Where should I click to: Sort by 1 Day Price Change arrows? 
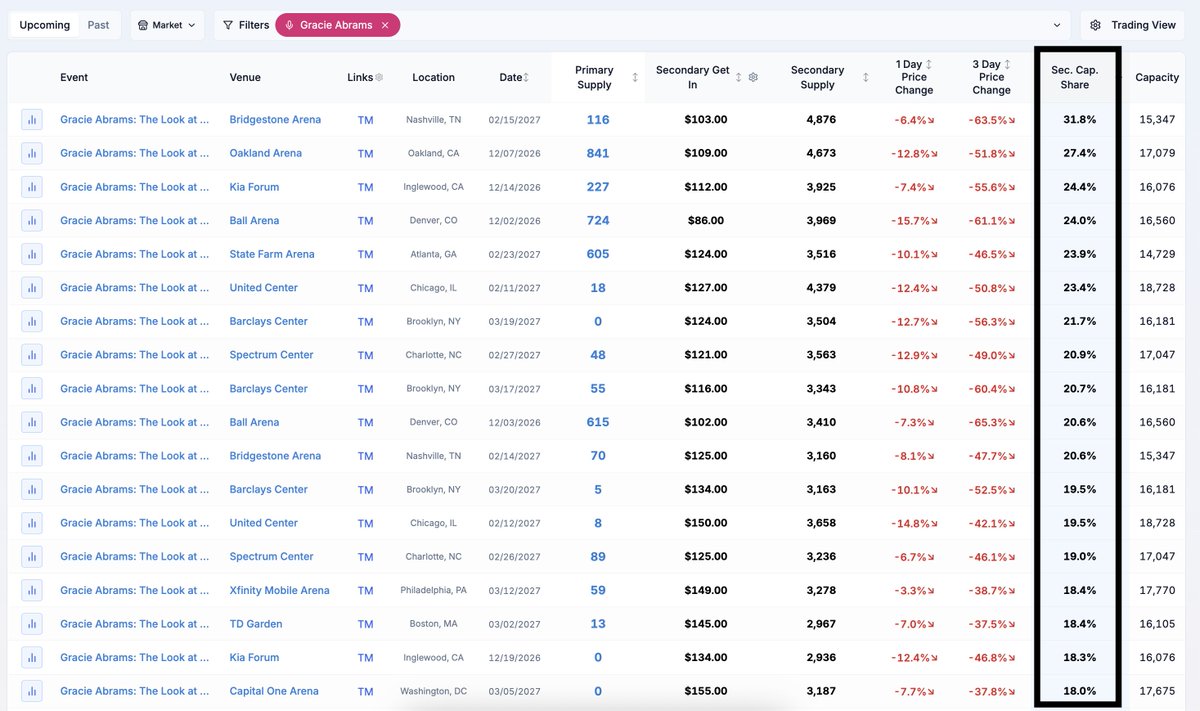[929, 64]
